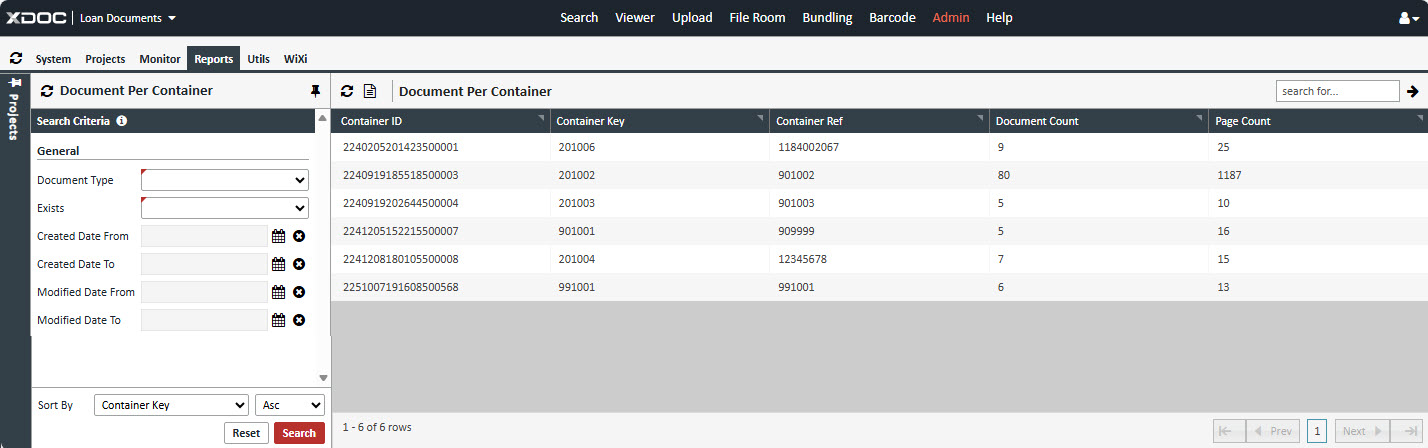
Task: Pin the Document Per Container search panel
Action: pyautogui.click(x=316, y=91)
